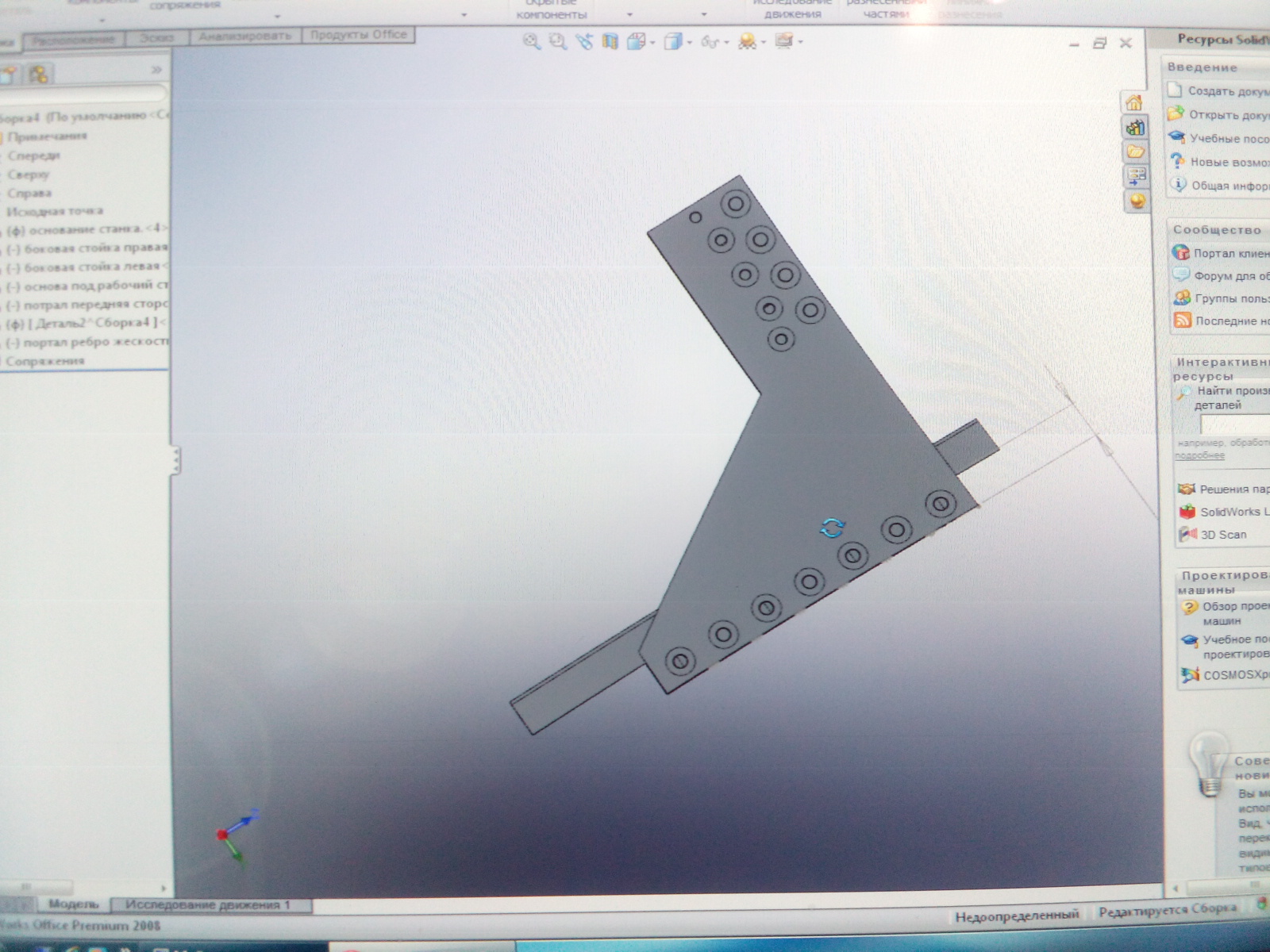Click the Создать документ page icon
Screen dimensions: 1270x952
[x=1175, y=90]
